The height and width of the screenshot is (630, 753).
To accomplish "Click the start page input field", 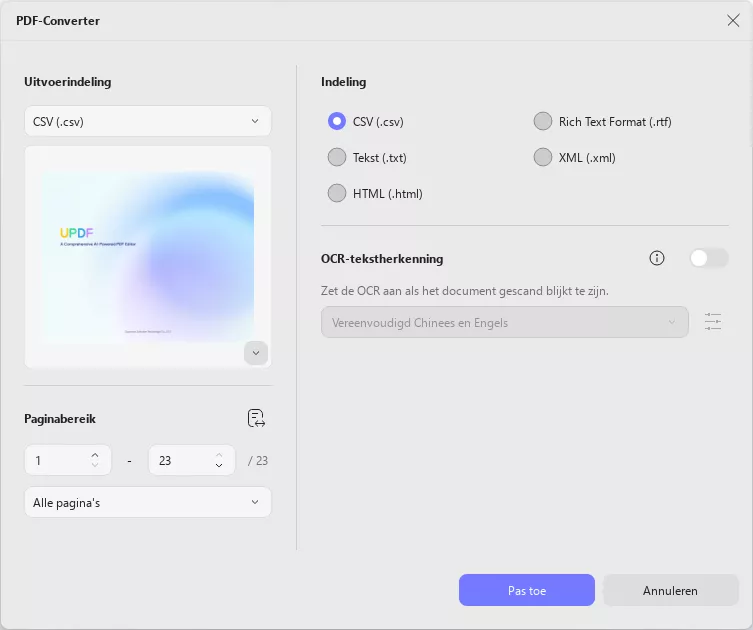I will (68, 460).
